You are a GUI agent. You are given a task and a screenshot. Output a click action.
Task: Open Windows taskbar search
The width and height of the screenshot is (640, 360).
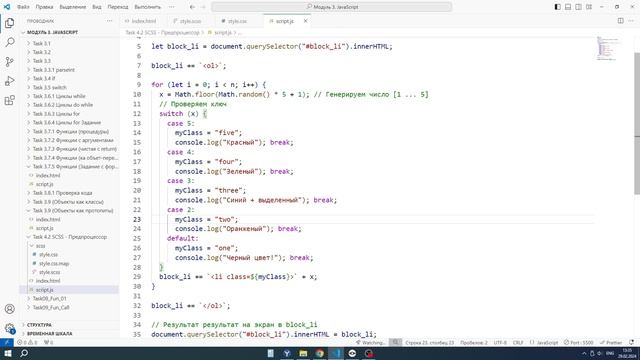click(x=24, y=353)
